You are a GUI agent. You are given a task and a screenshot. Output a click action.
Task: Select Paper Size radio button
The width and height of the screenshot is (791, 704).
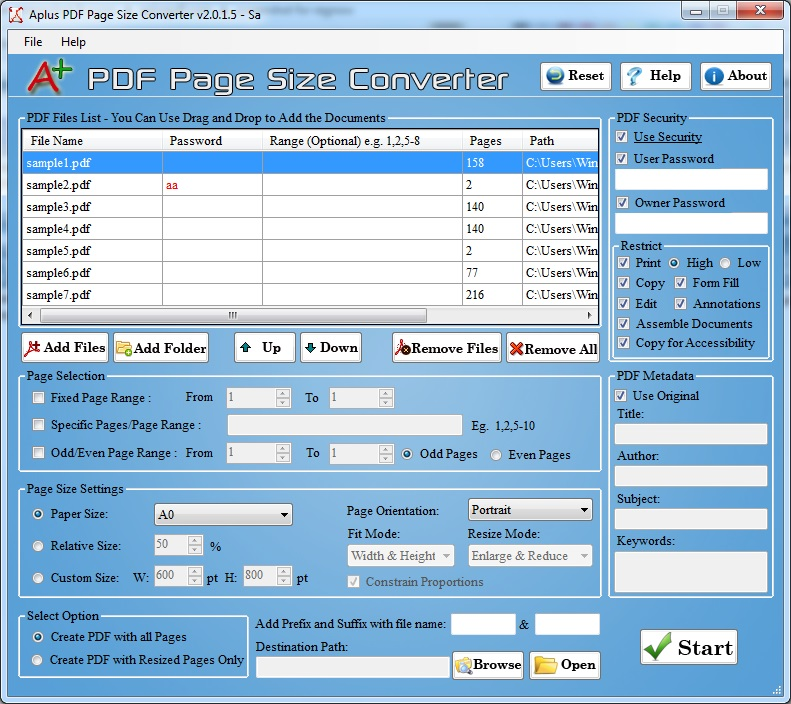(38, 514)
